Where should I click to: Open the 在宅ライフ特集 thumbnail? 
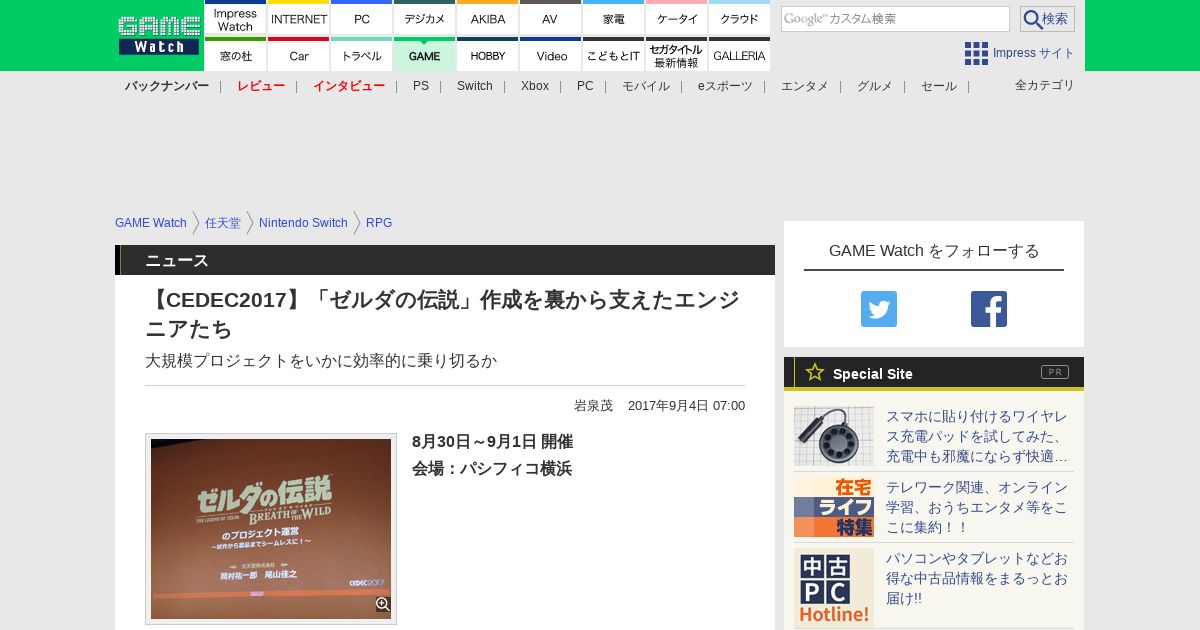[834, 507]
